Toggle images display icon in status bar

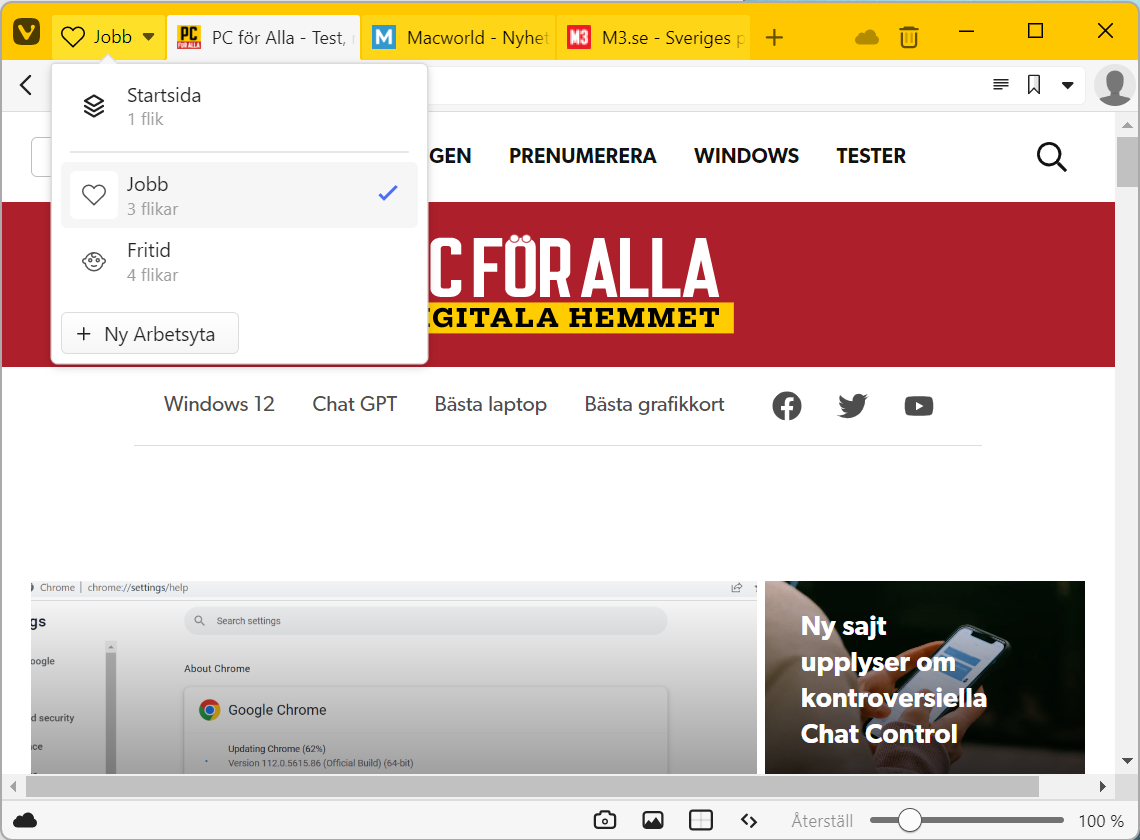653,820
